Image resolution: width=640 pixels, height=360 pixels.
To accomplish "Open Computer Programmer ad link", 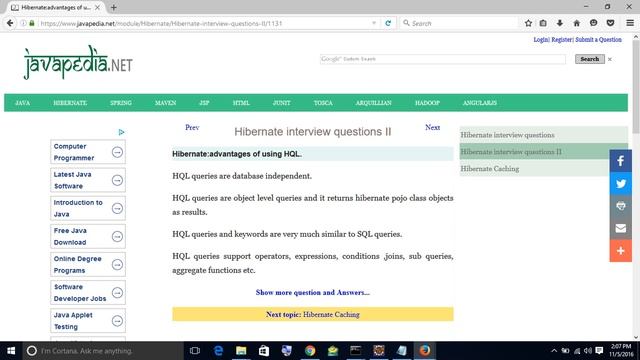I will pyautogui.click(x=88, y=152).
